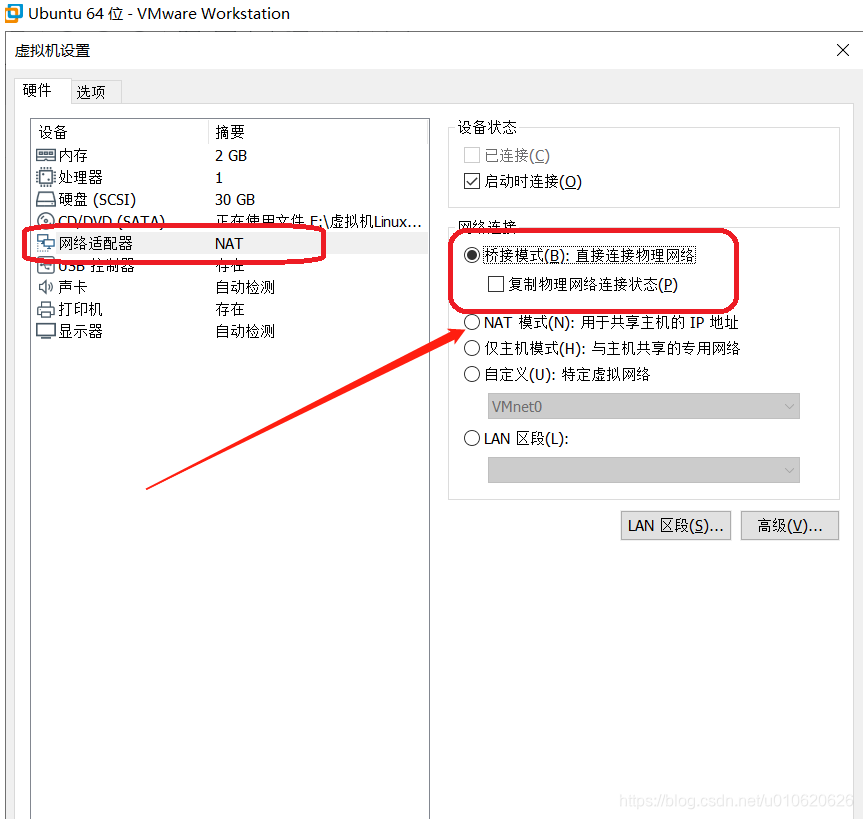Click the 自动检测 summary for 显示器
The height and width of the screenshot is (819, 863).
[x=245, y=331]
